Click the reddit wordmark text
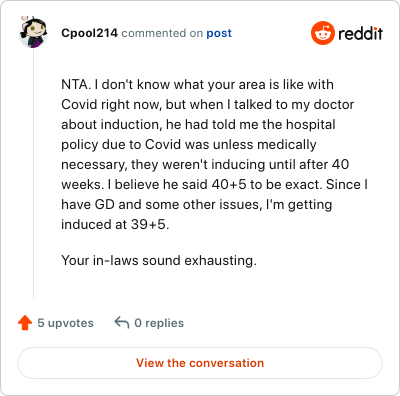The width and height of the screenshot is (400, 396). [x=361, y=33]
